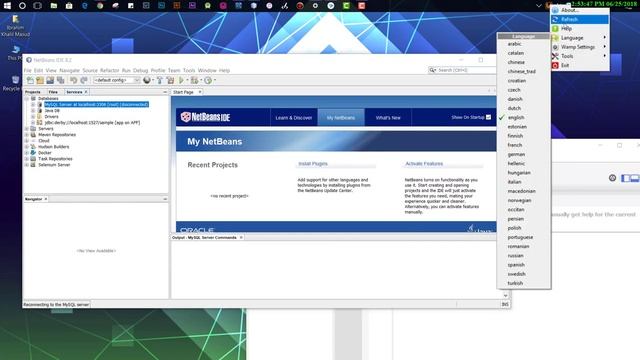Click the red Exit icon in Wamp menu
Screen dimensions: 640x360
click(555, 65)
